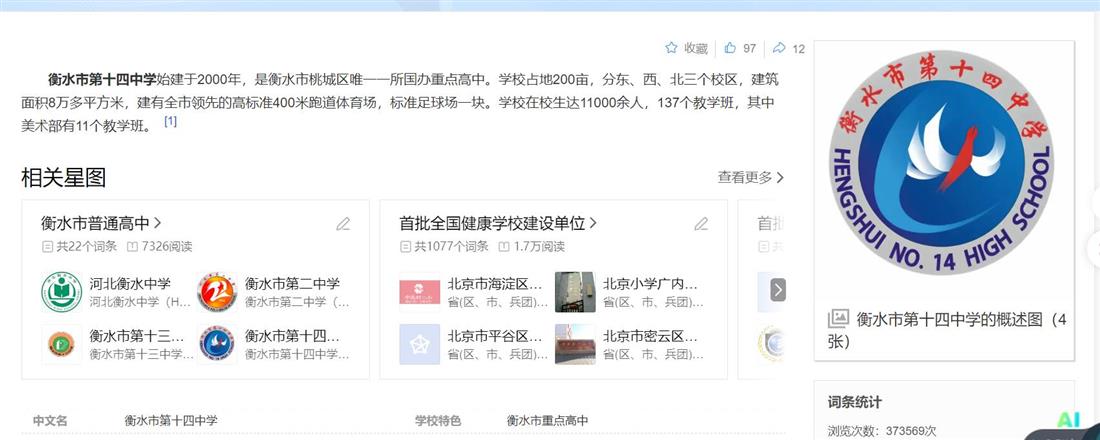Click the 学校特色 value 衡水市重点高中
Image resolution: width=1100 pixels, height=440 pixels.
tap(547, 420)
